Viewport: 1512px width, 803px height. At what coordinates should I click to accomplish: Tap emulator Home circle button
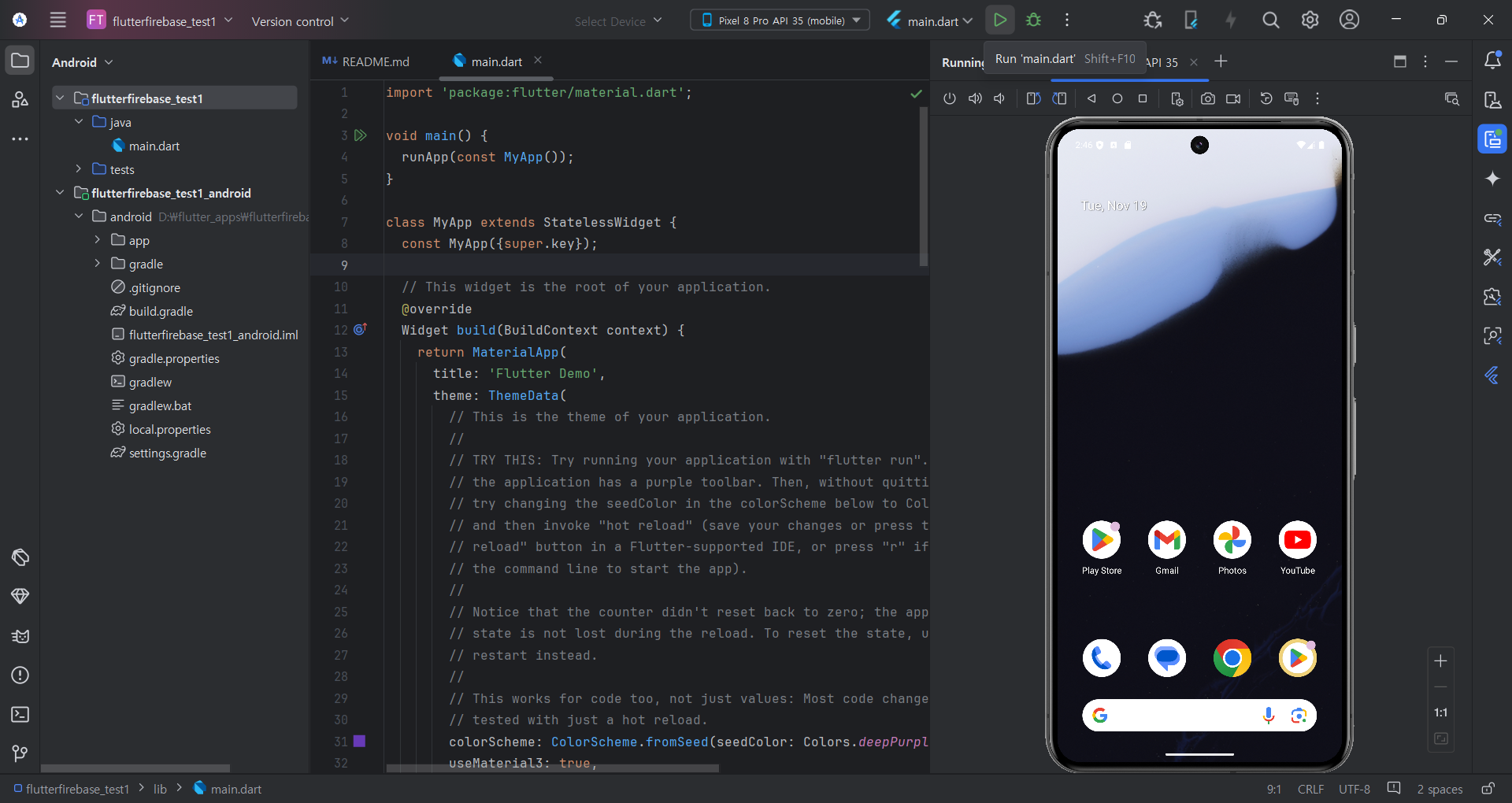pyautogui.click(x=1117, y=98)
